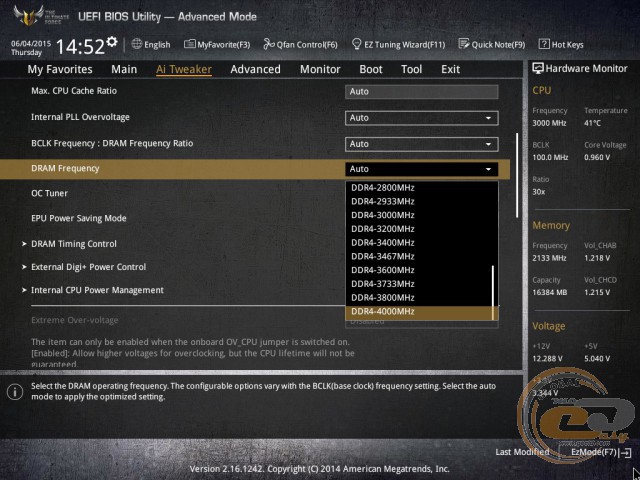Collapse the DRAM Frequency dropdown
The image size is (640, 480).
tap(422, 169)
